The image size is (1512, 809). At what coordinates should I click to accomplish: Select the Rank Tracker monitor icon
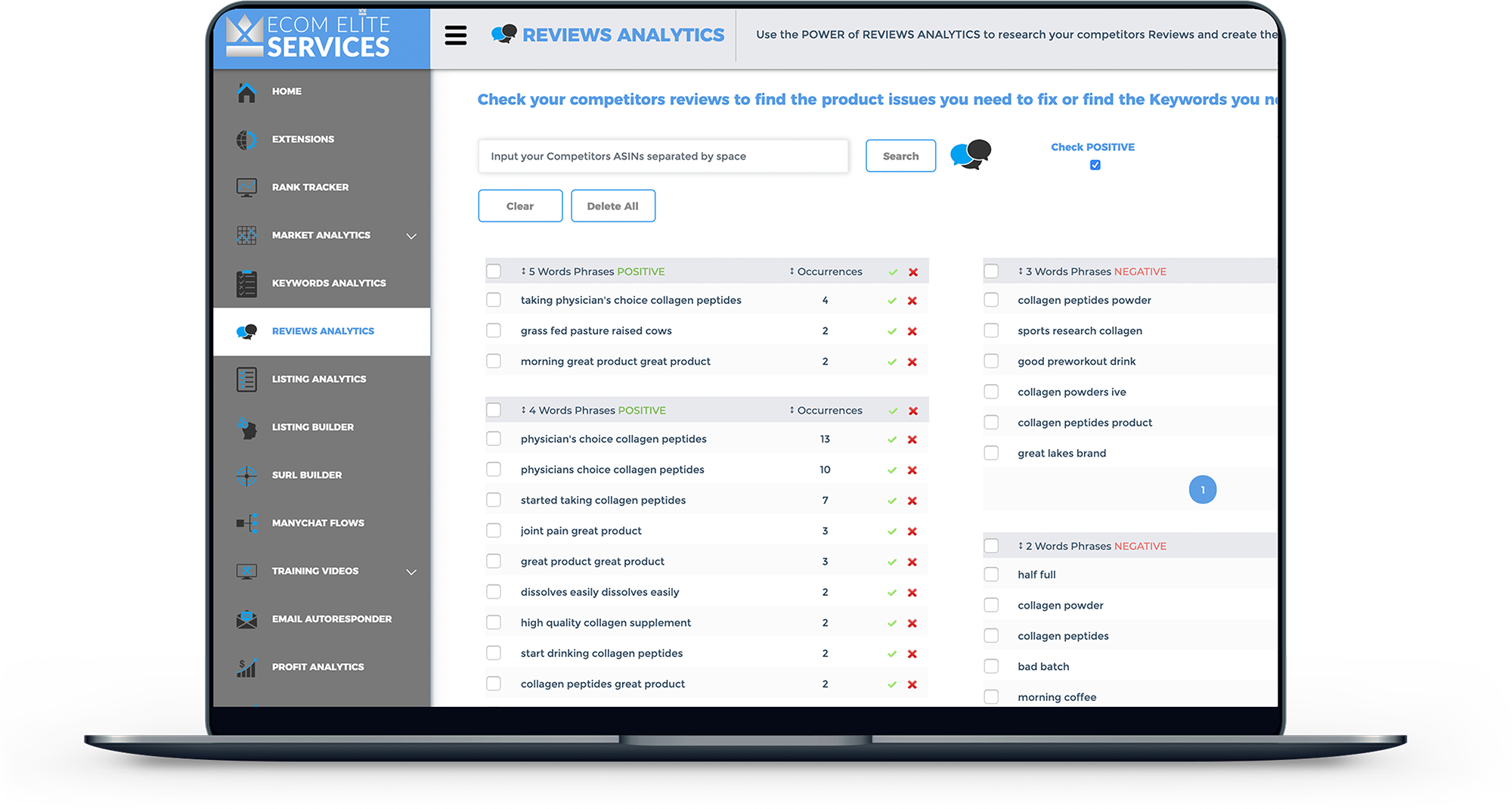click(246, 188)
